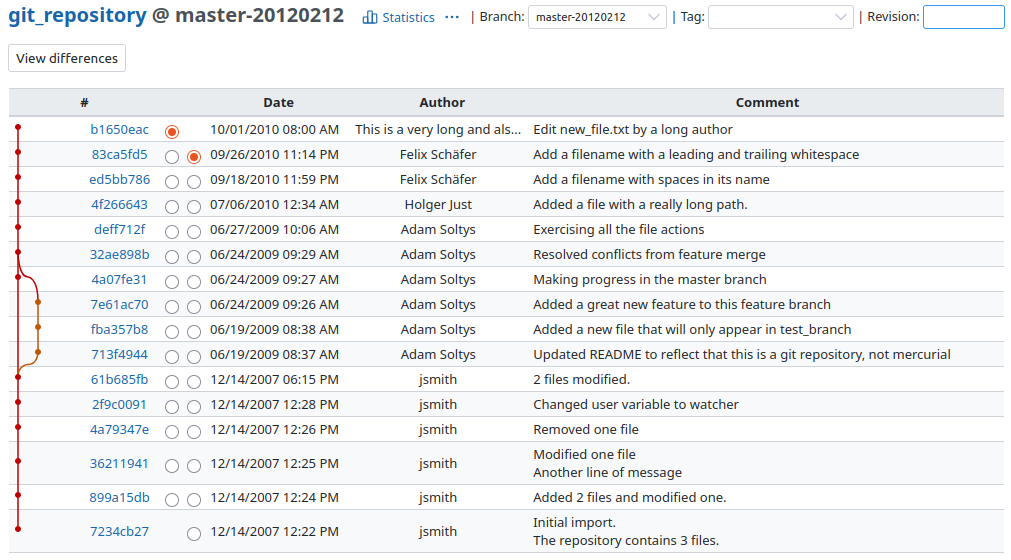Go to git_repository root link
The height and width of the screenshot is (560, 1011).
tap(77, 16)
